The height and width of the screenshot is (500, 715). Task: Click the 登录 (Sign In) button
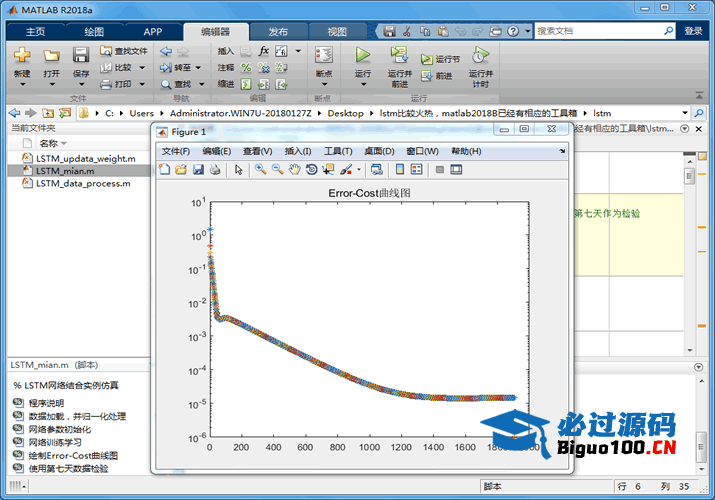[x=693, y=31]
